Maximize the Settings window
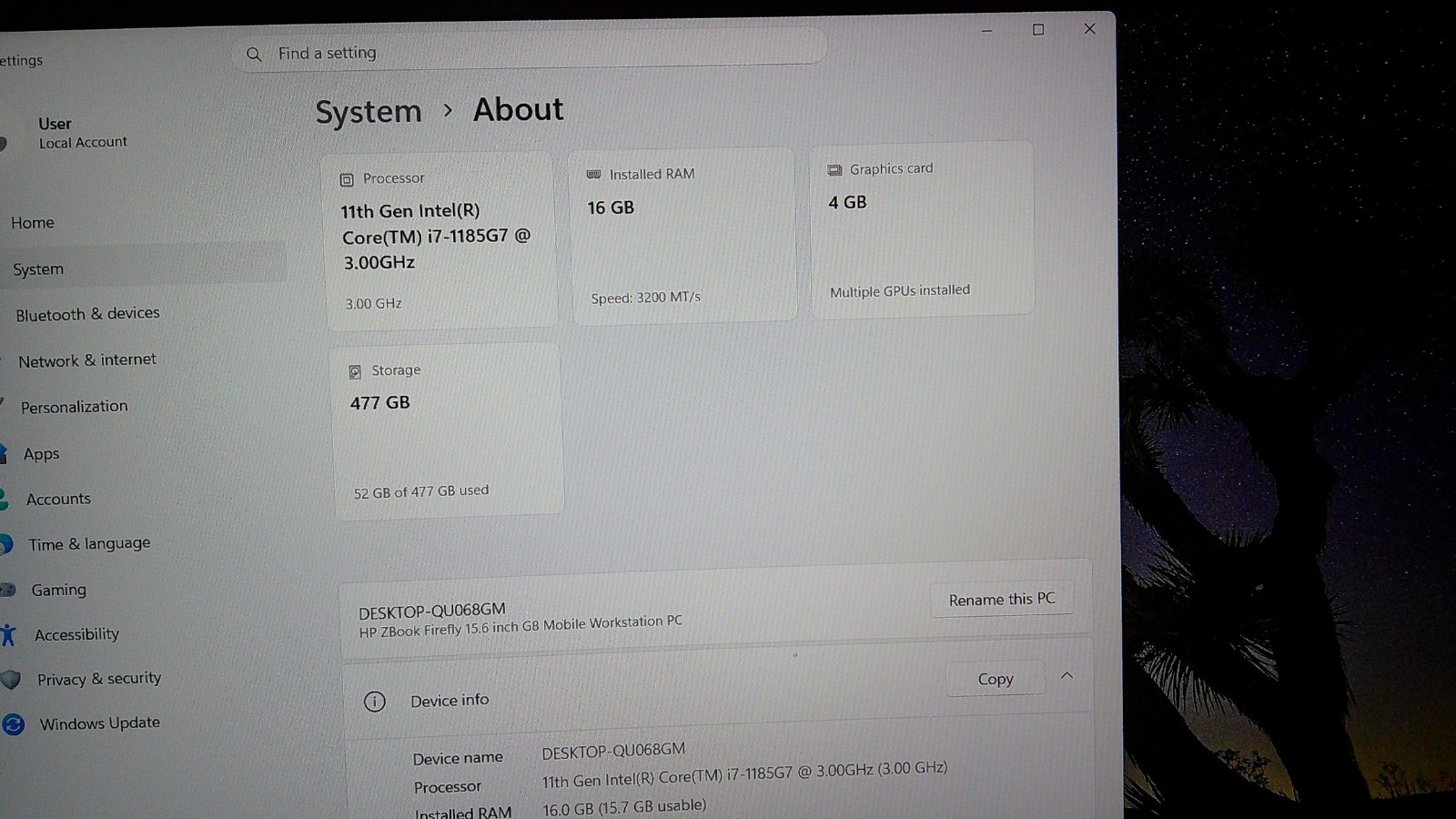The height and width of the screenshot is (819, 1456). click(x=1038, y=30)
